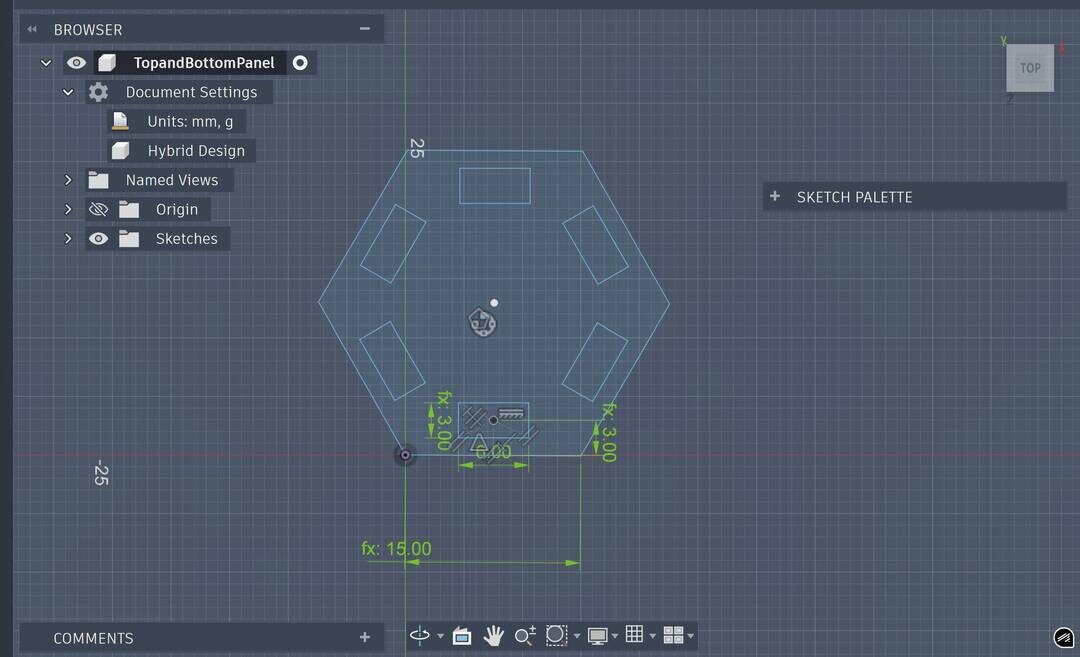Screen dimensions: 1080x657
Task: Collapse the Browser panel with double-arrow icon
Action: pos(32,29)
